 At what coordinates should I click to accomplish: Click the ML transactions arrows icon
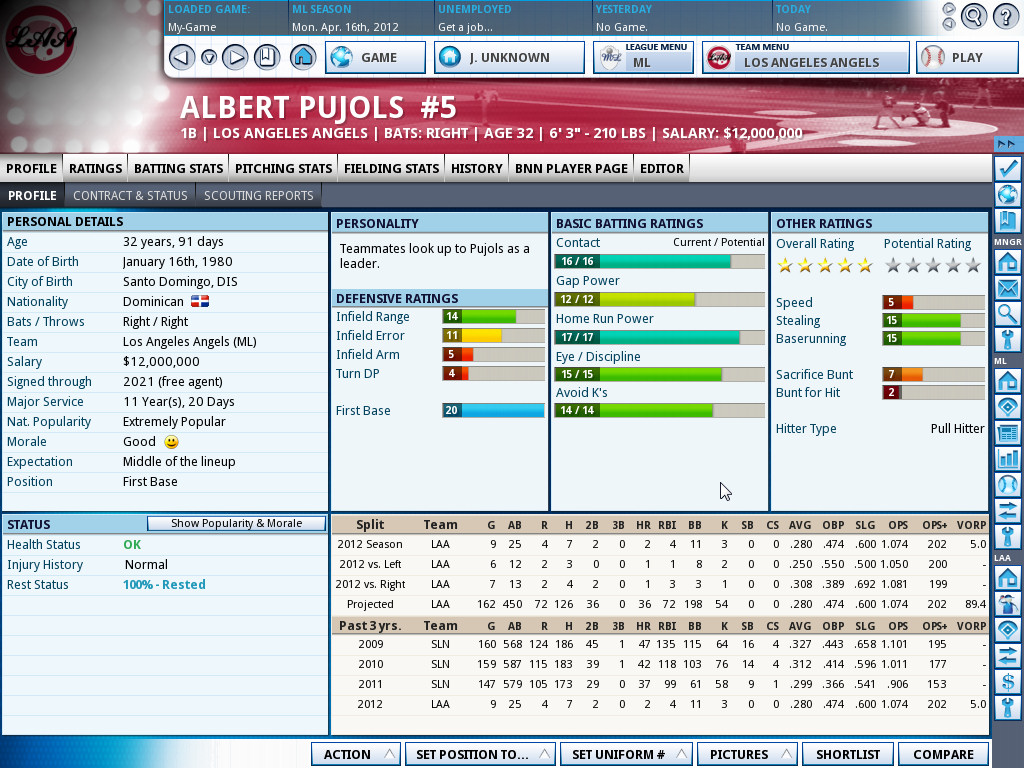(x=1008, y=511)
